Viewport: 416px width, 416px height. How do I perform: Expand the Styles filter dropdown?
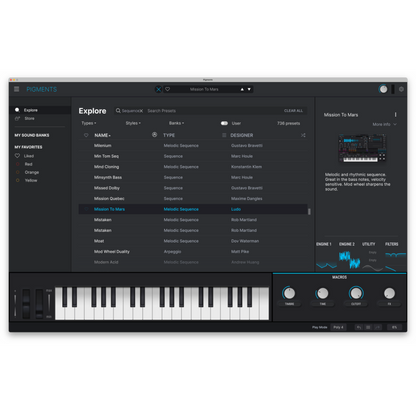tap(133, 123)
